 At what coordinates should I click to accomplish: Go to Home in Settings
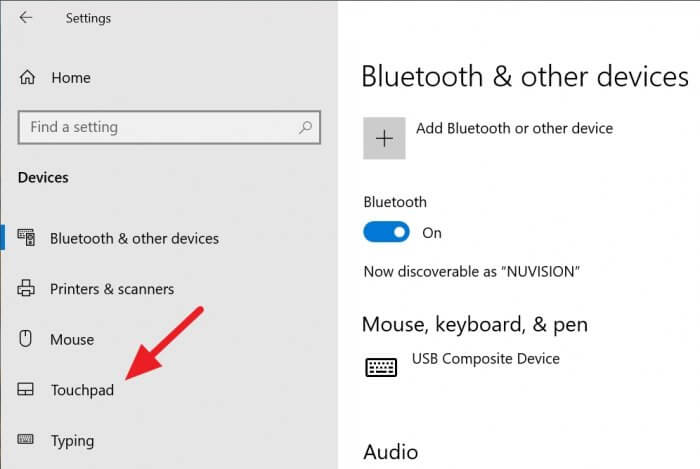[71, 78]
